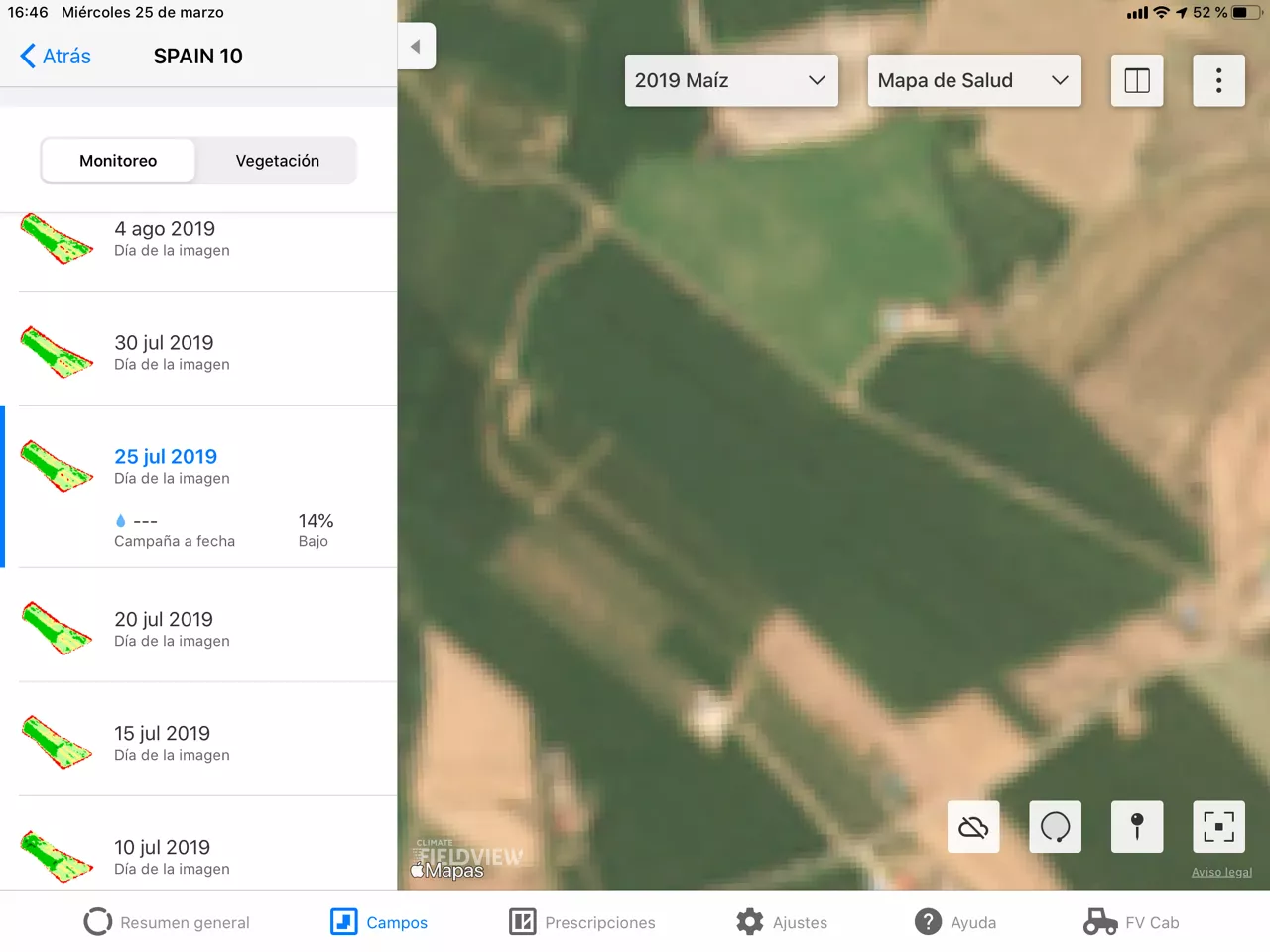Drop a pin on the map

[1136, 826]
